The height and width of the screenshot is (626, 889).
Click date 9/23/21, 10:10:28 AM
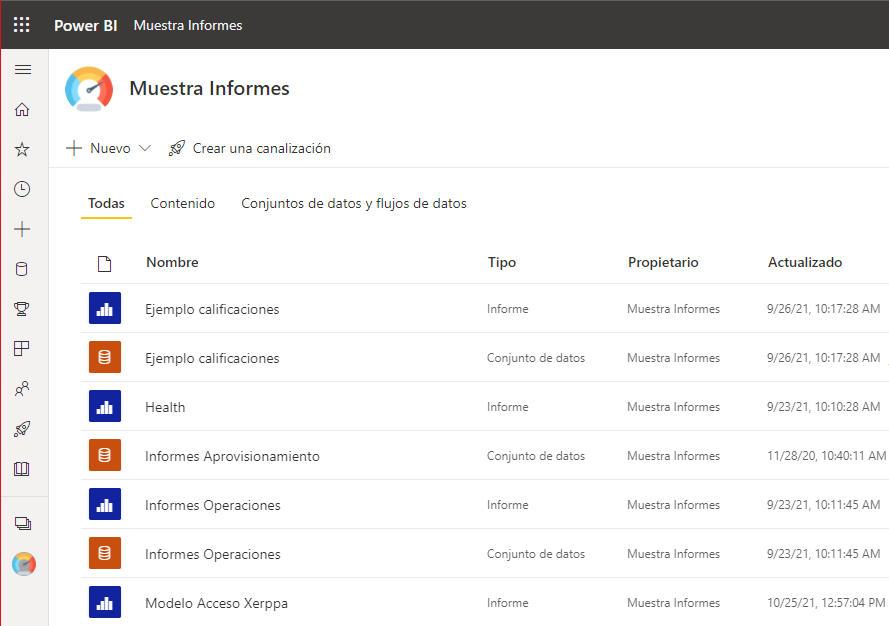[823, 407]
